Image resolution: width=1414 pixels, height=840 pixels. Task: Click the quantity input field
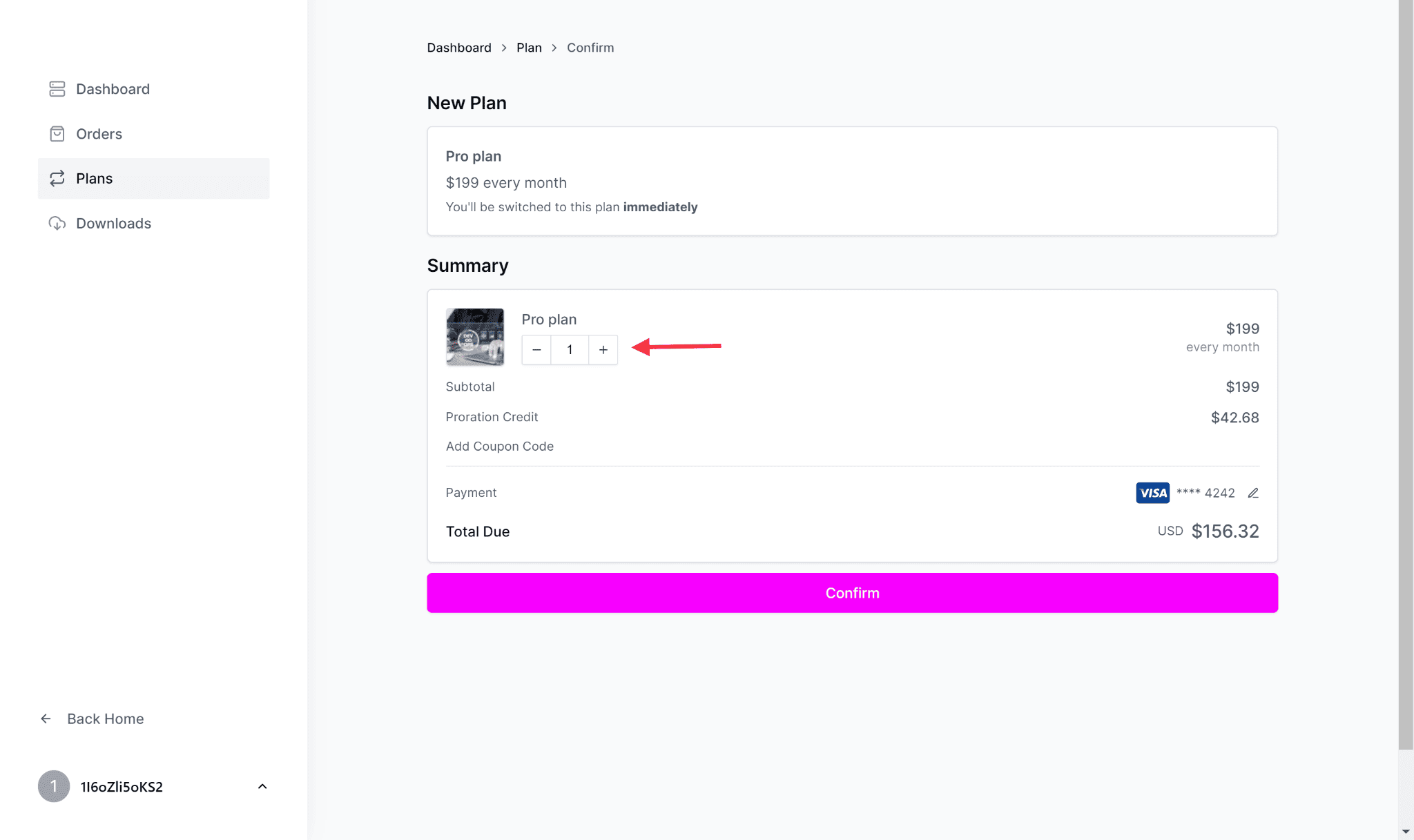click(570, 350)
